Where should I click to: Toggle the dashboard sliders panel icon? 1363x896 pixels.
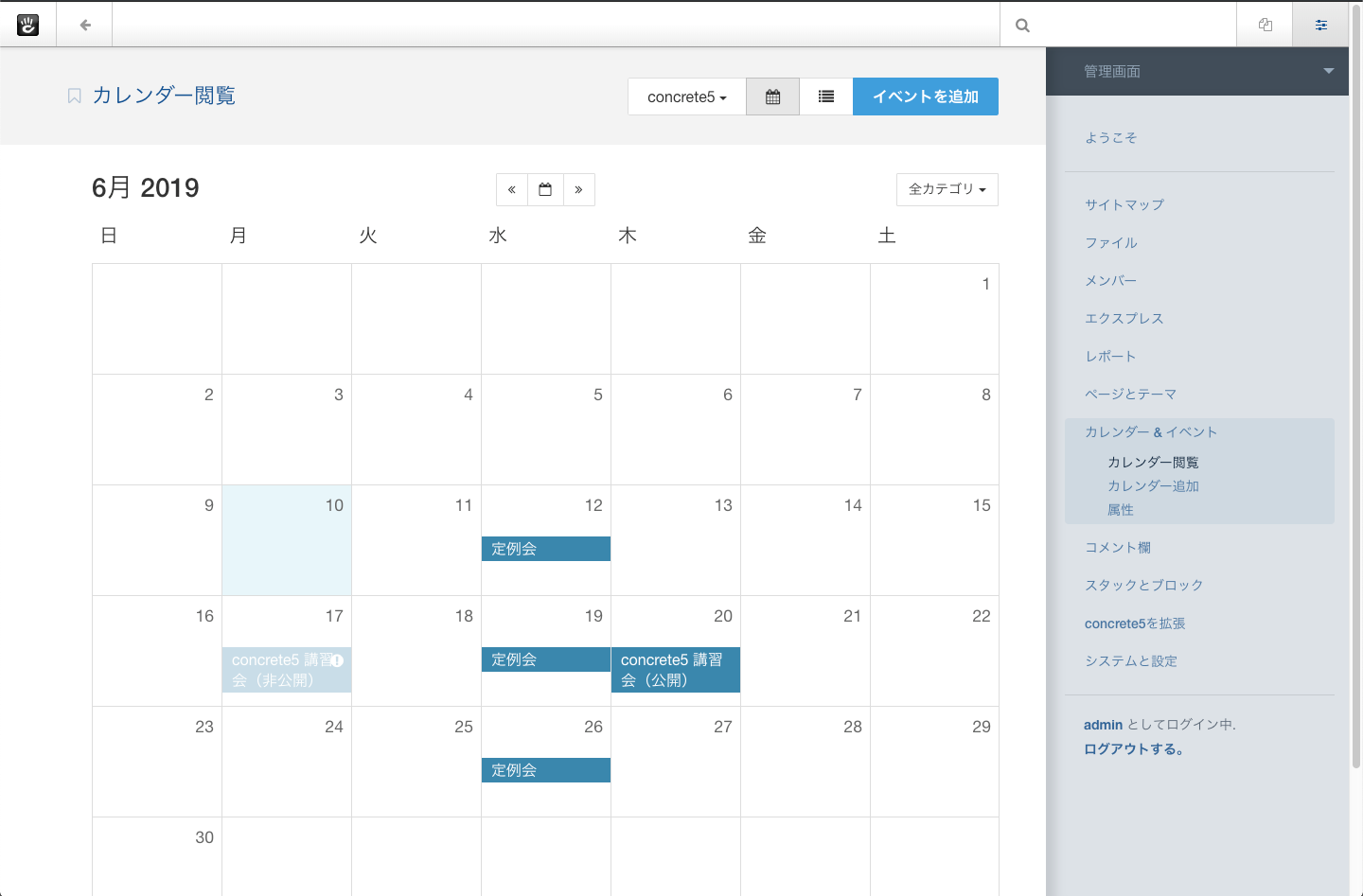(x=1320, y=25)
